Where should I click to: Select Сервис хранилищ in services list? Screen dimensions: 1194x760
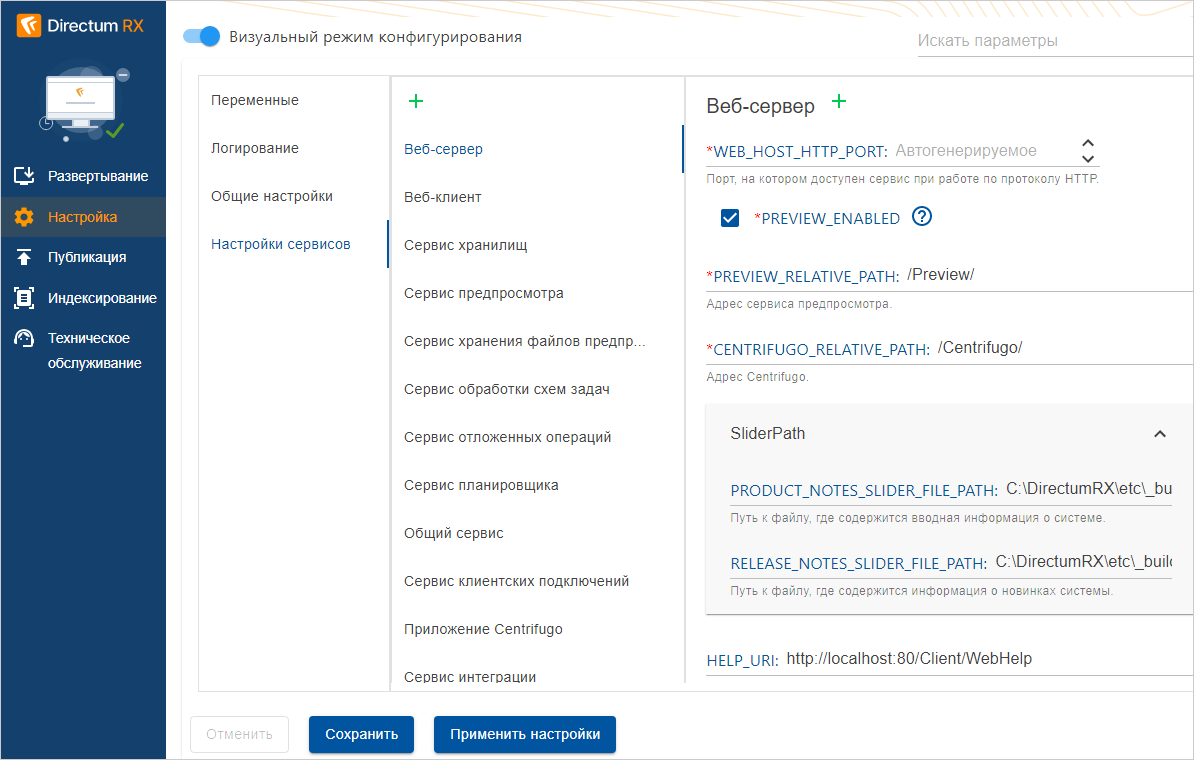tap(465, 245)
